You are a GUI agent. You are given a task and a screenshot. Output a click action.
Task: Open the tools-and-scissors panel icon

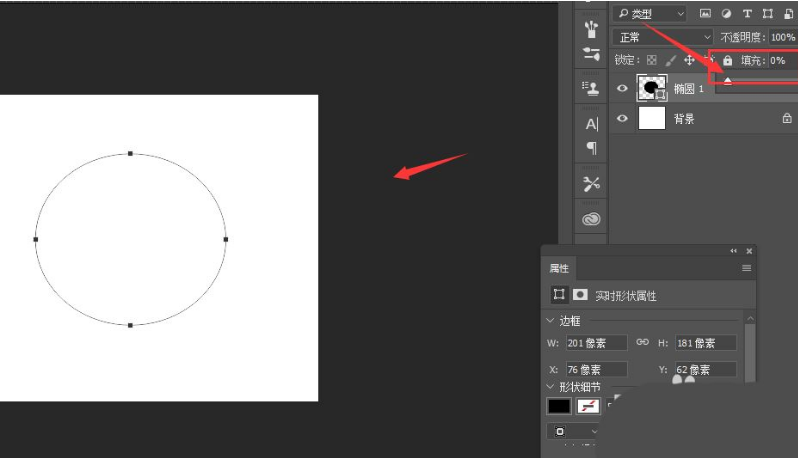click(591, 184)
